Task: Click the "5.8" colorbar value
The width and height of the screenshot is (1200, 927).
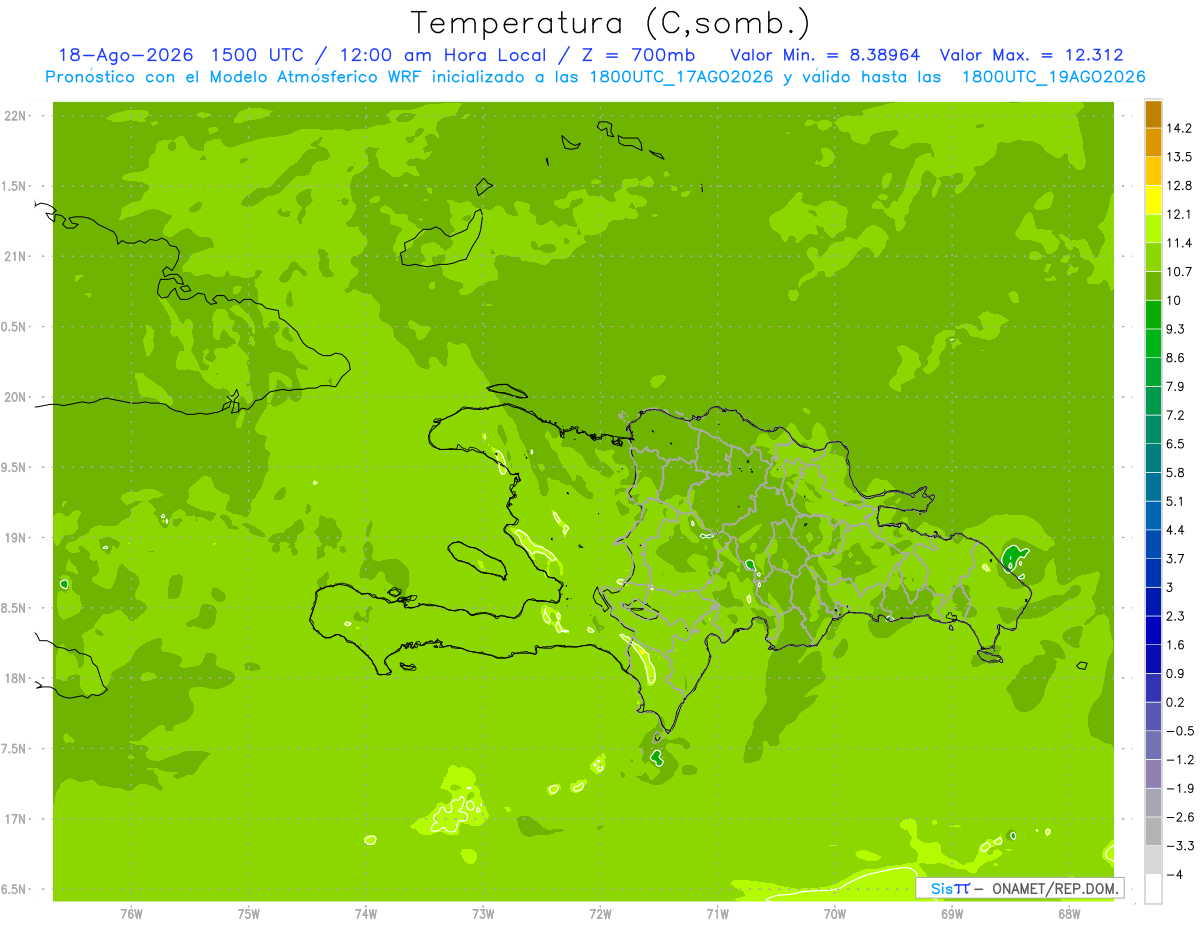Action: pyautogui.click(x=1176, y=472)
